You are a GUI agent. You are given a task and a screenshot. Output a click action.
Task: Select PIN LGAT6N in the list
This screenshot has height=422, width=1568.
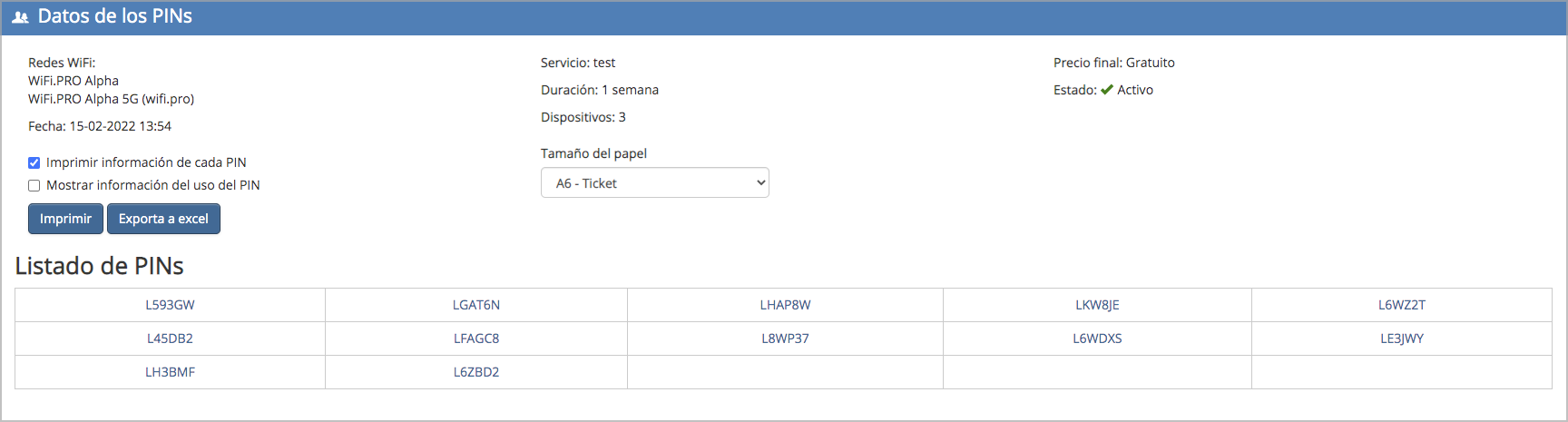pos(476,305)
